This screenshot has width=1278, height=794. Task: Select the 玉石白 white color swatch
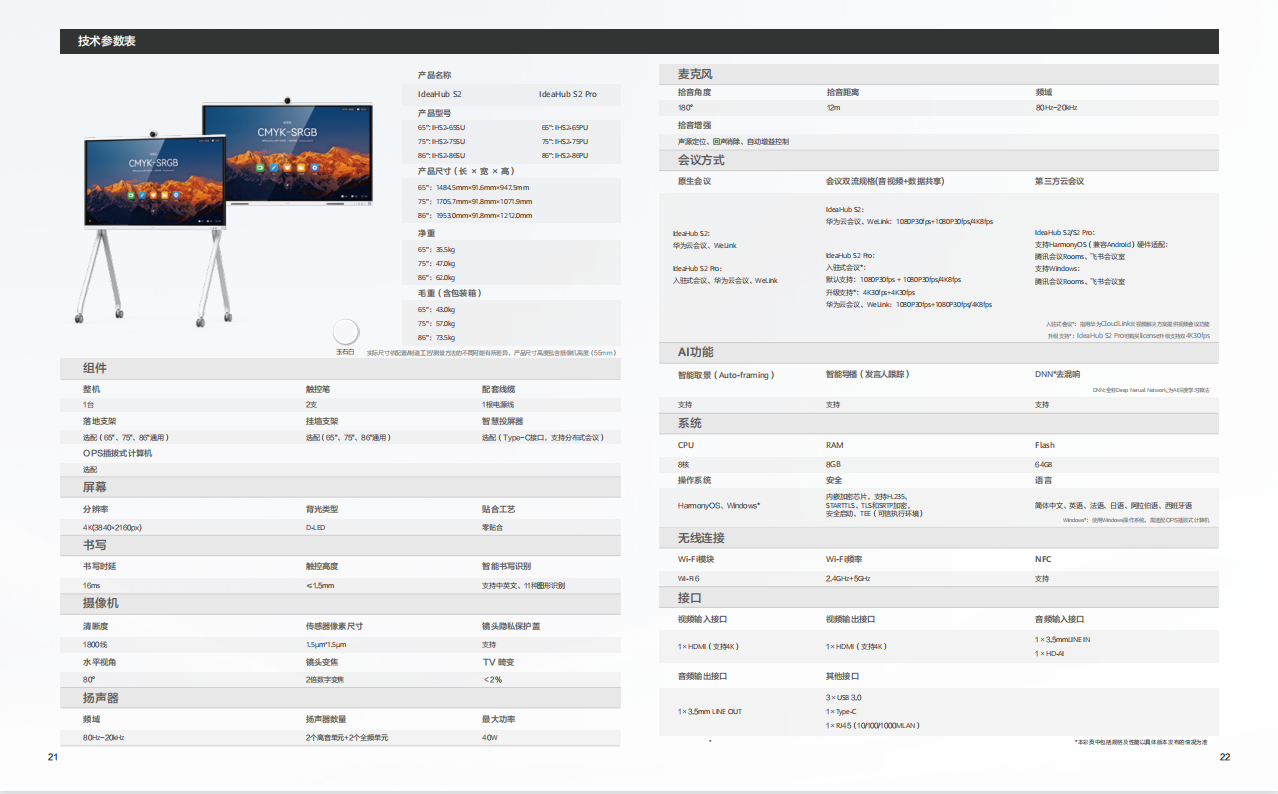(x=345, y=332)
